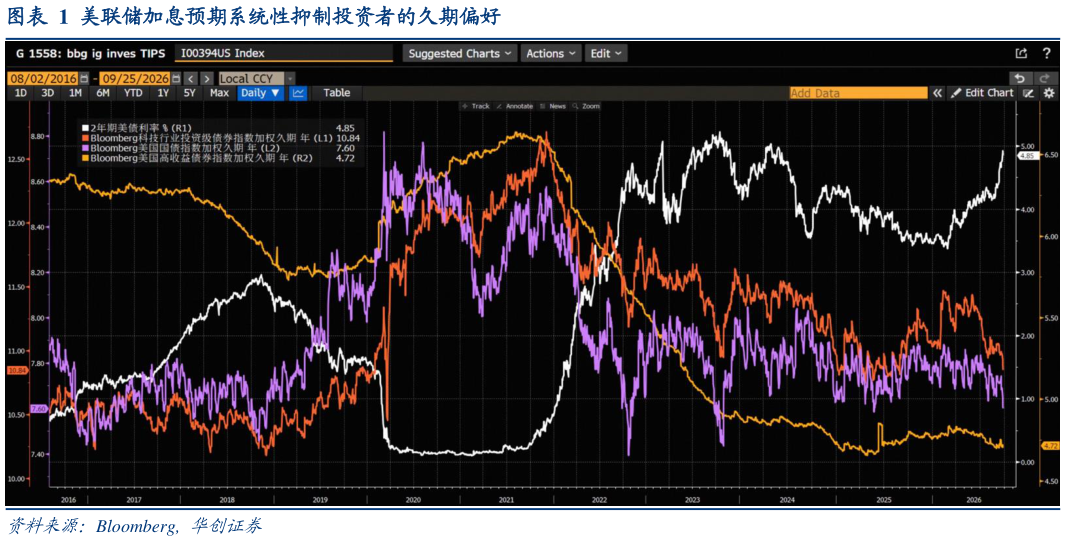The height and width of the screenshot is (541, 1066).
Task: Click the 10.84 left-axis value tag
Action: (16, 370)
